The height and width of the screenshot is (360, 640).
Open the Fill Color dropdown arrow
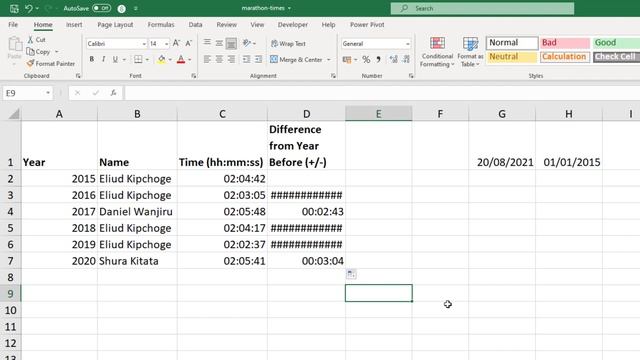click(170, 60)
